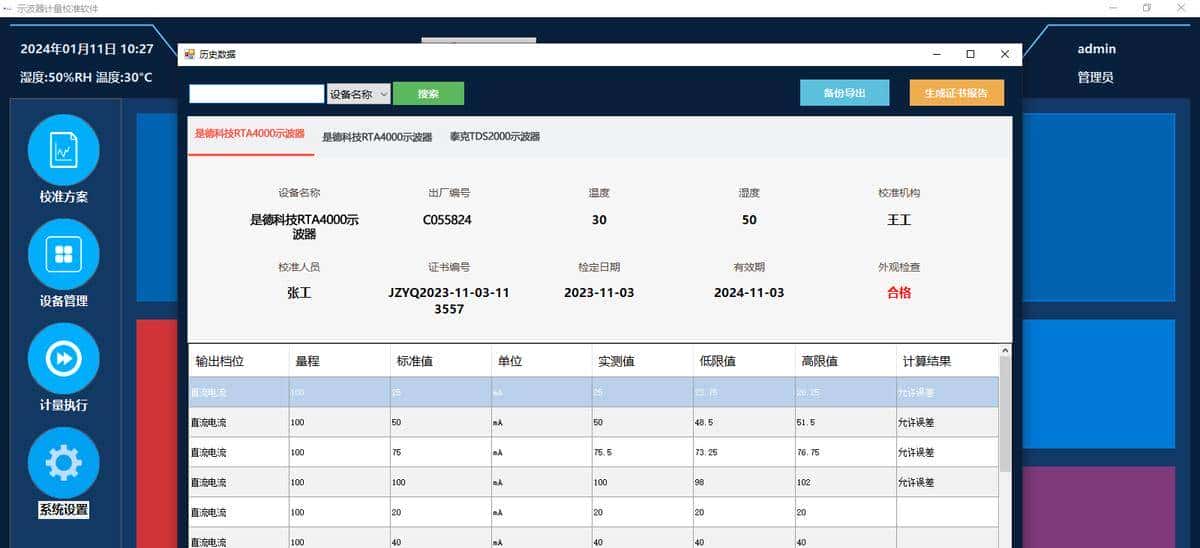This screenshot has width=1200, height=548.
Task: Maximize the 历史数据 dialog window
Action: click(970, 54)
